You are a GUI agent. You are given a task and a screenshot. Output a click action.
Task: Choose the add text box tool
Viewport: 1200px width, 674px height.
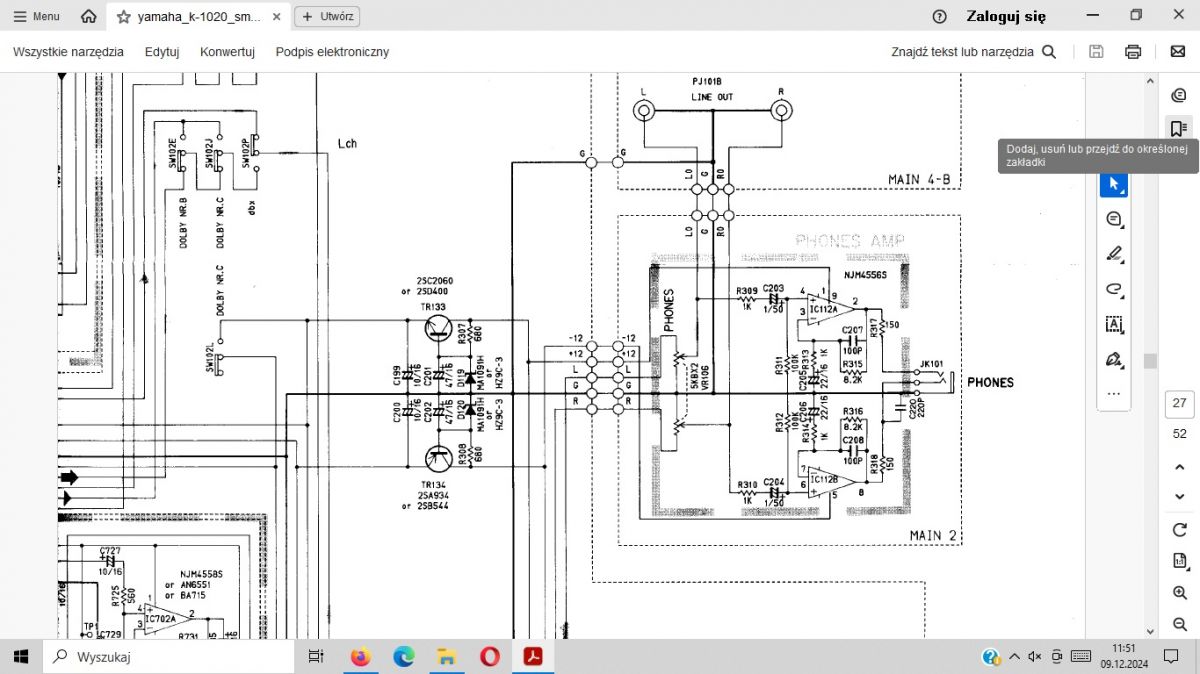pyautogui.click(x=1113, y=323)
